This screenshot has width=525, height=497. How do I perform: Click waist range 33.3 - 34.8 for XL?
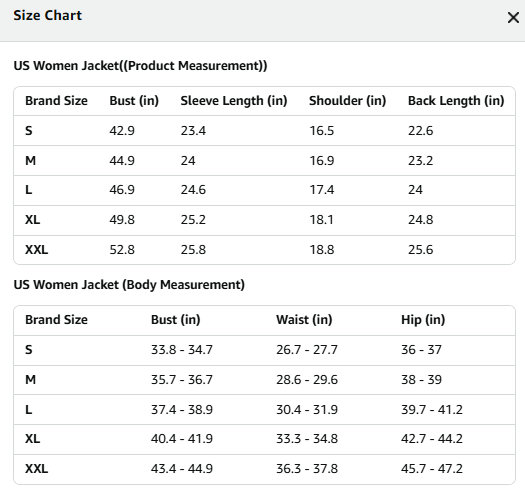click(307, 439)
